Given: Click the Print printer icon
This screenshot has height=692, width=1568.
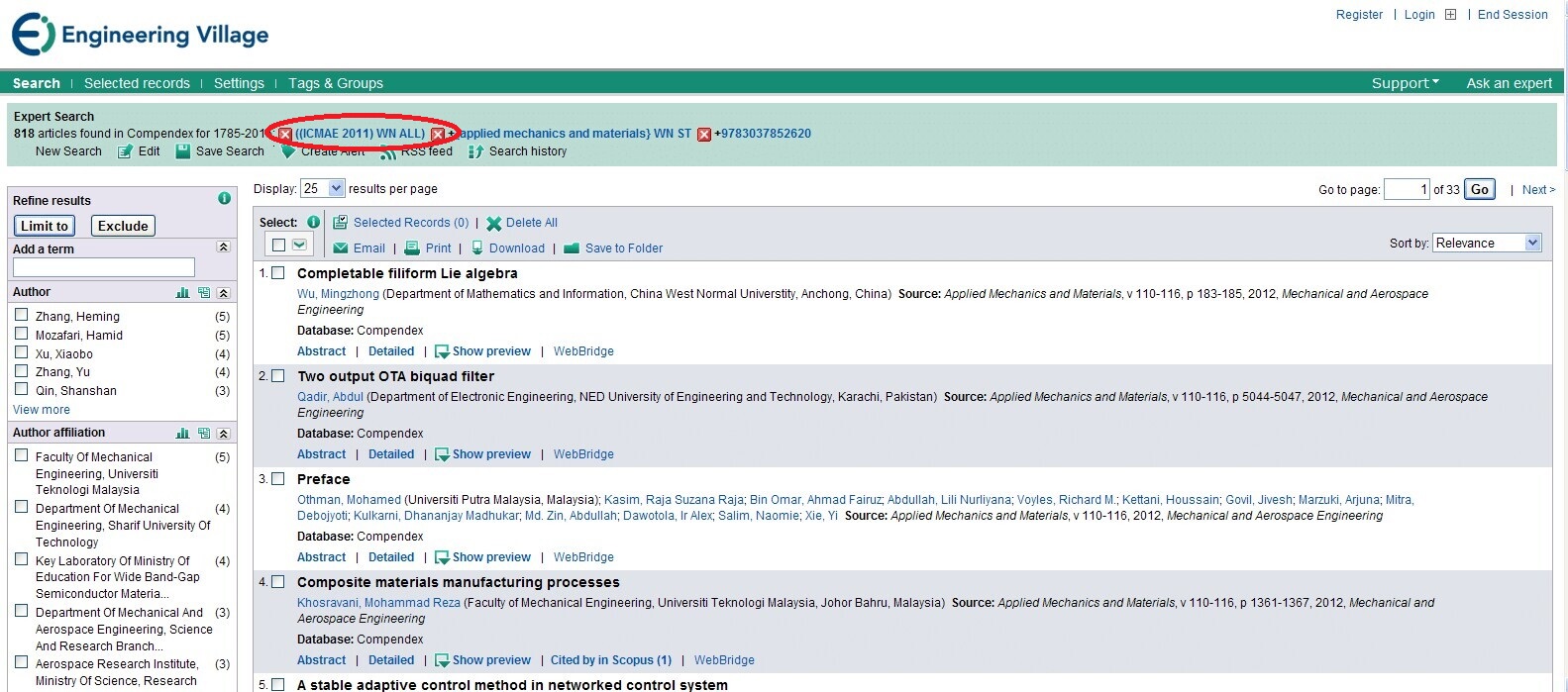Looking at the screenshot, I should 413,248.
